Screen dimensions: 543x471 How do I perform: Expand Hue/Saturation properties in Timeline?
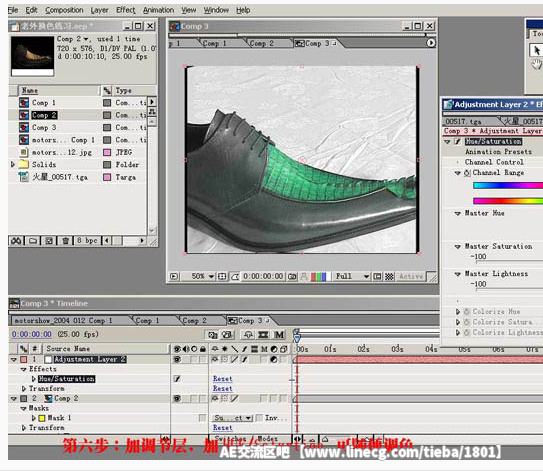click(34, 379)
